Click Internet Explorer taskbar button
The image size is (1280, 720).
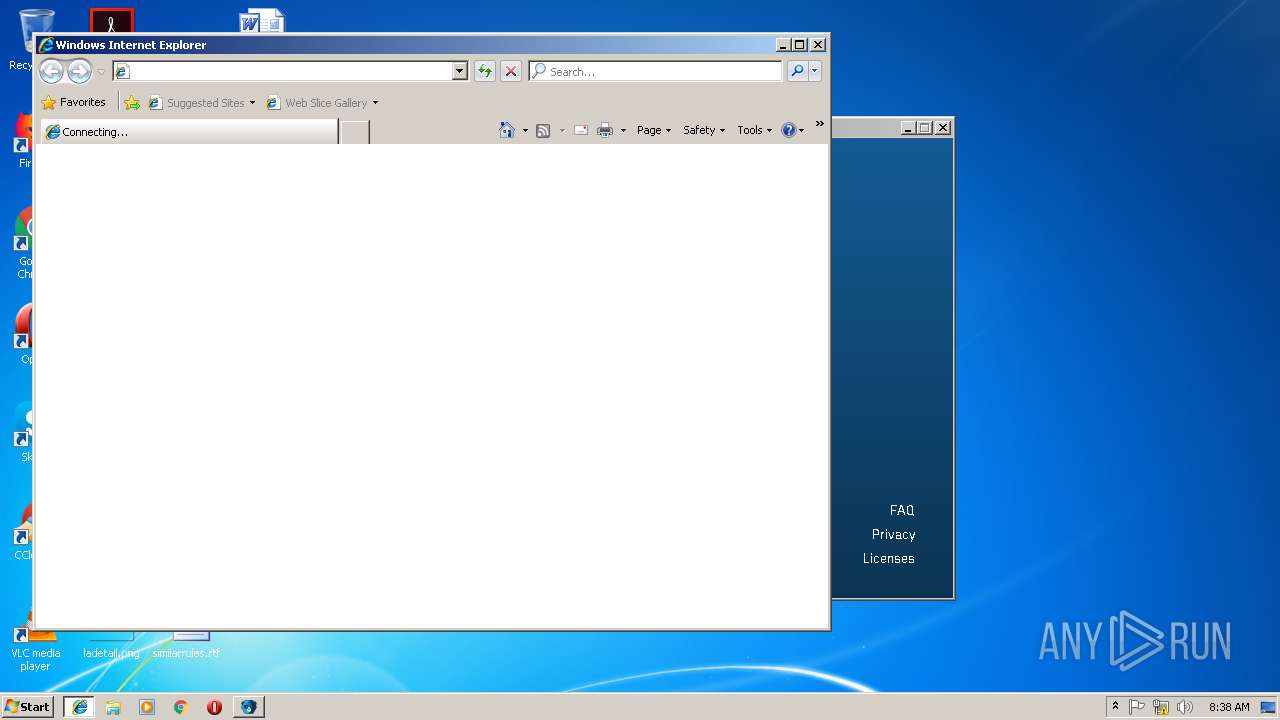79,707
